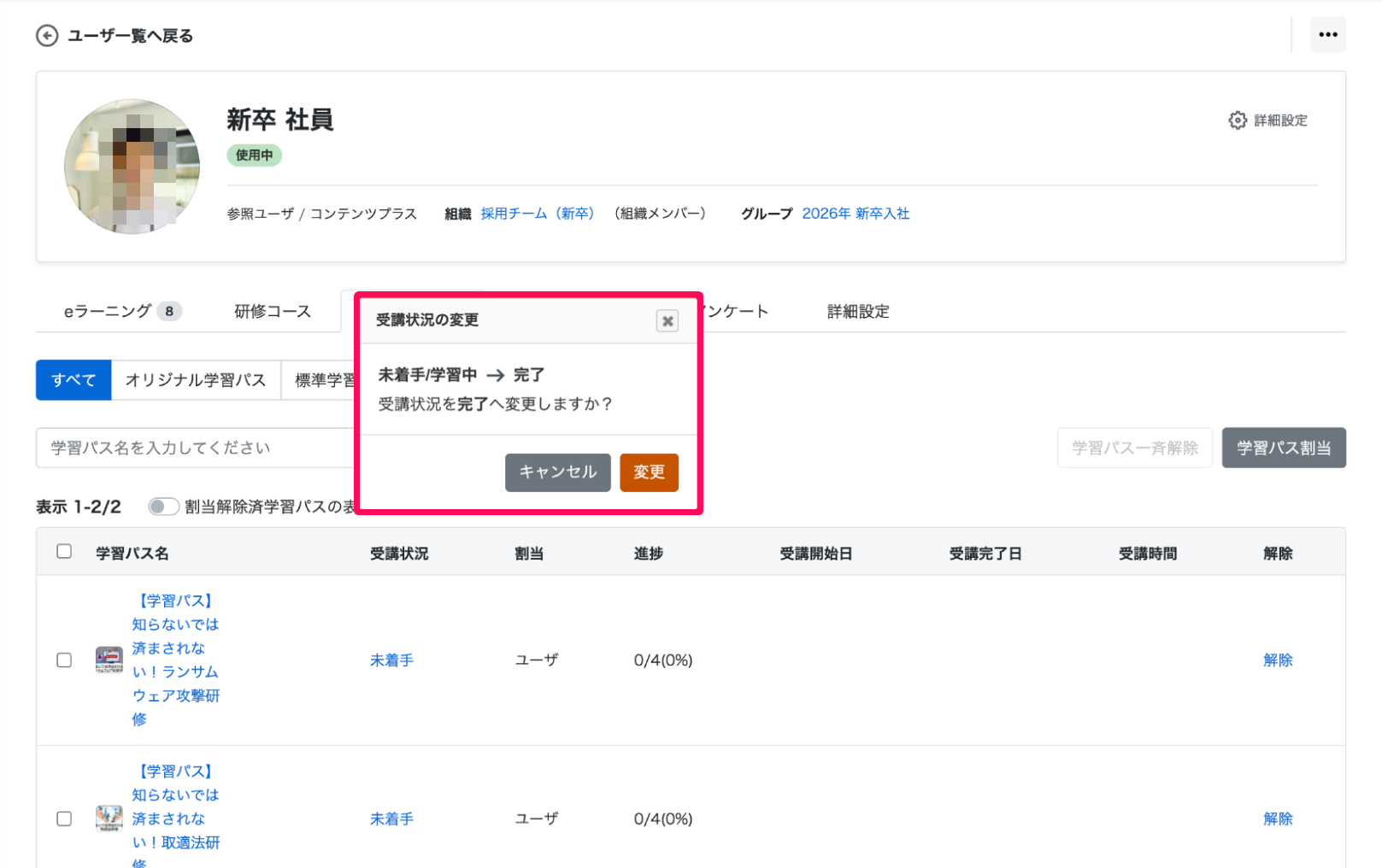Image resolution: width=1382 pixels, height=868 pixels.
Task: Click the 受講開始日 column header
Action: click(x=816, y=554)
